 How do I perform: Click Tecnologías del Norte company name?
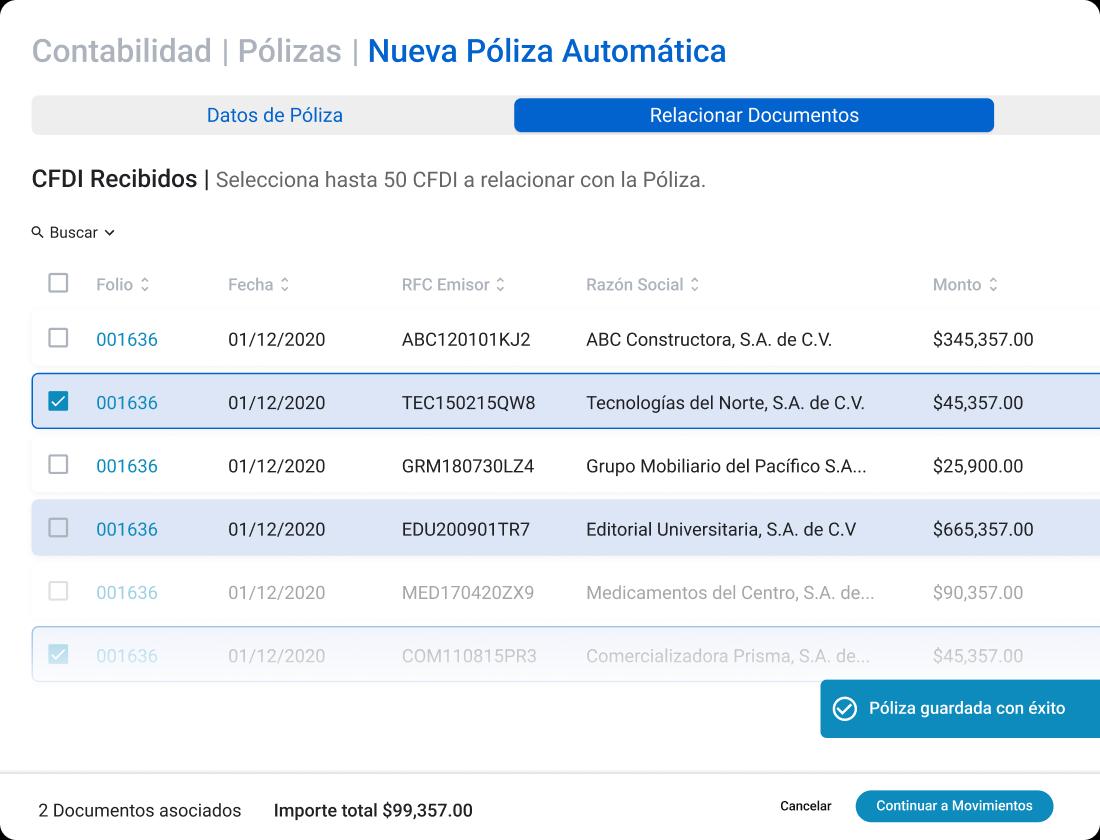(x=725, y=403)
